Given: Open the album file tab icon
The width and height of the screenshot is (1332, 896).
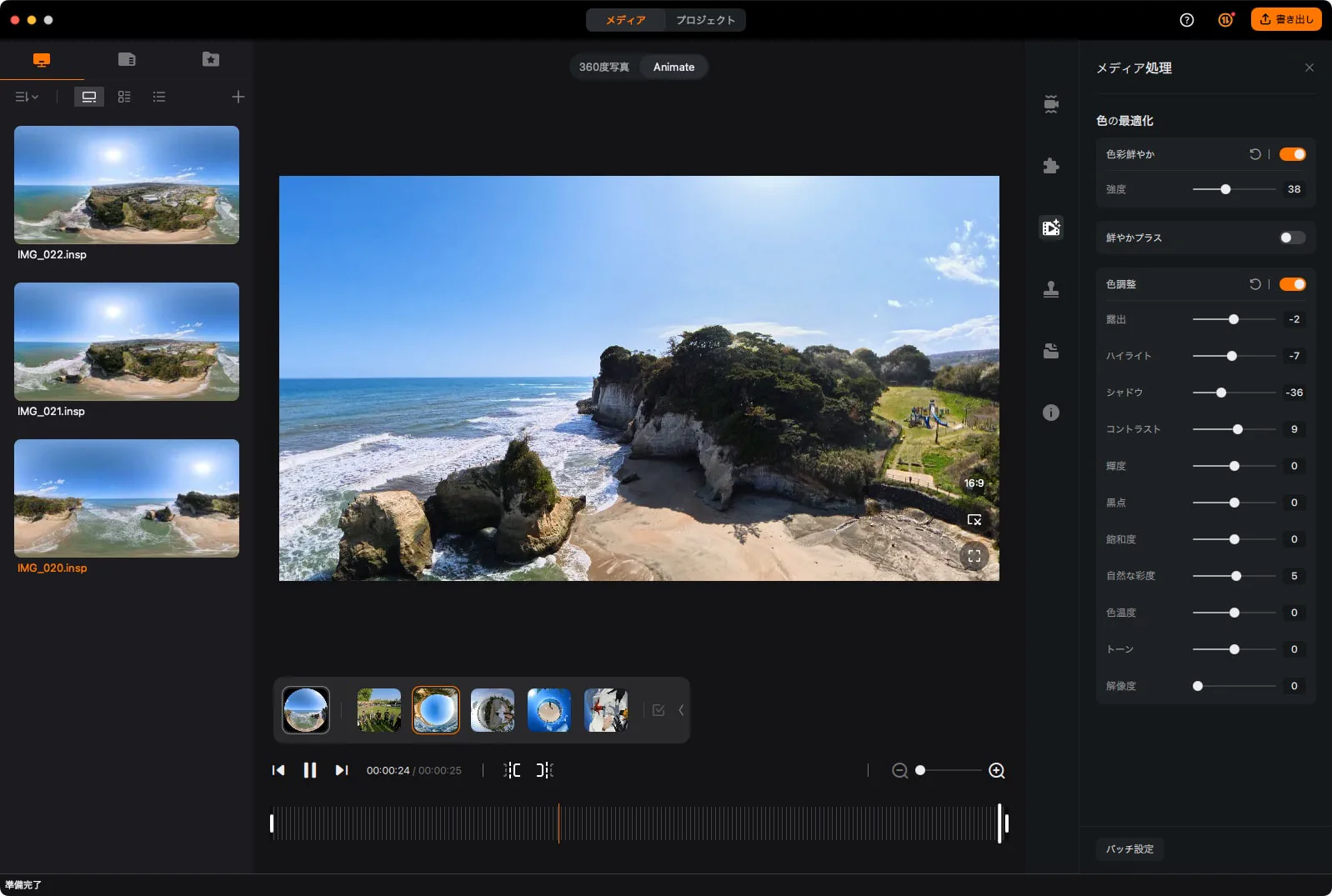Looking at the screenshot, I should coord(127,59).
